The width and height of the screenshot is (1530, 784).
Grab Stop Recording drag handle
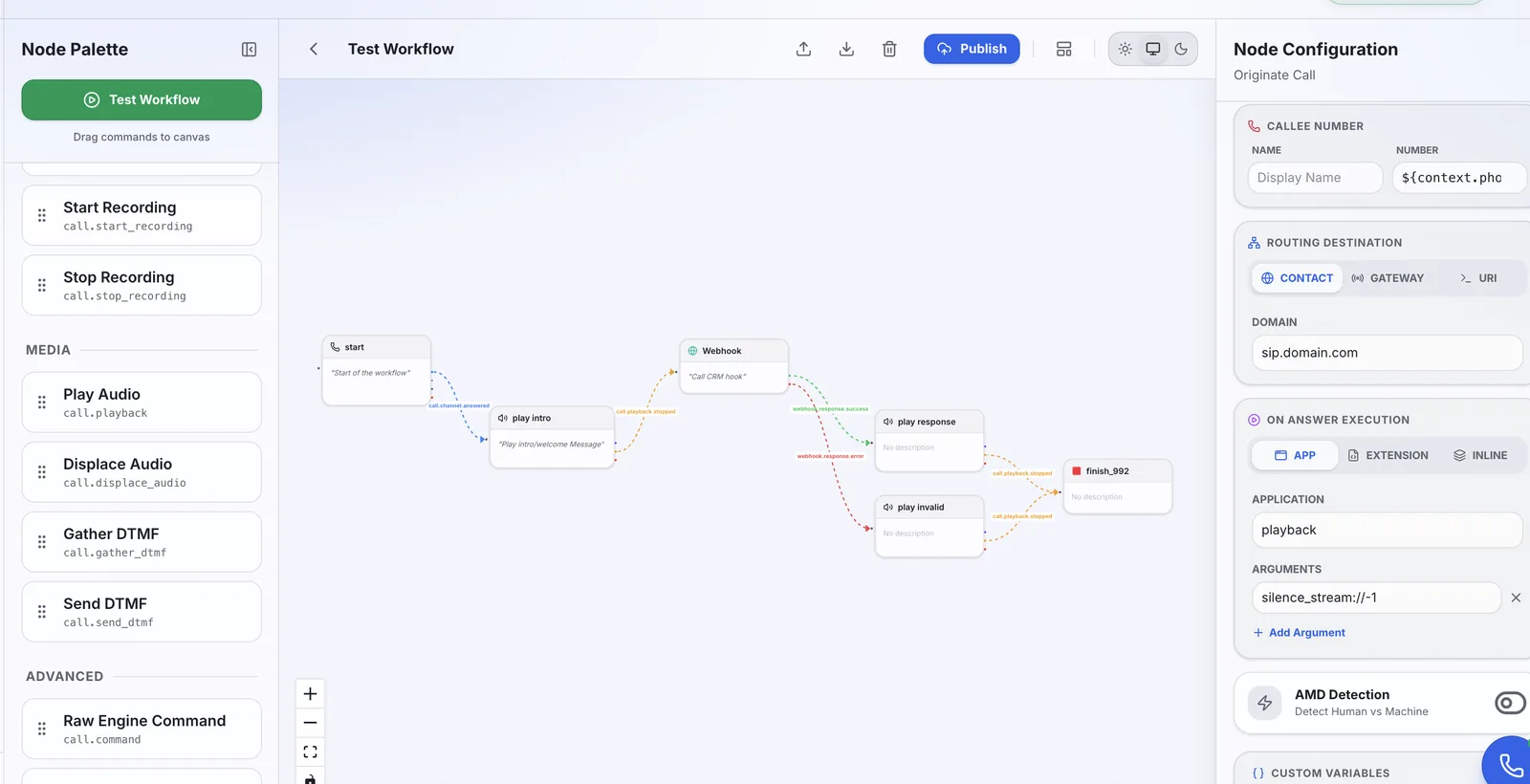(42, 285)
